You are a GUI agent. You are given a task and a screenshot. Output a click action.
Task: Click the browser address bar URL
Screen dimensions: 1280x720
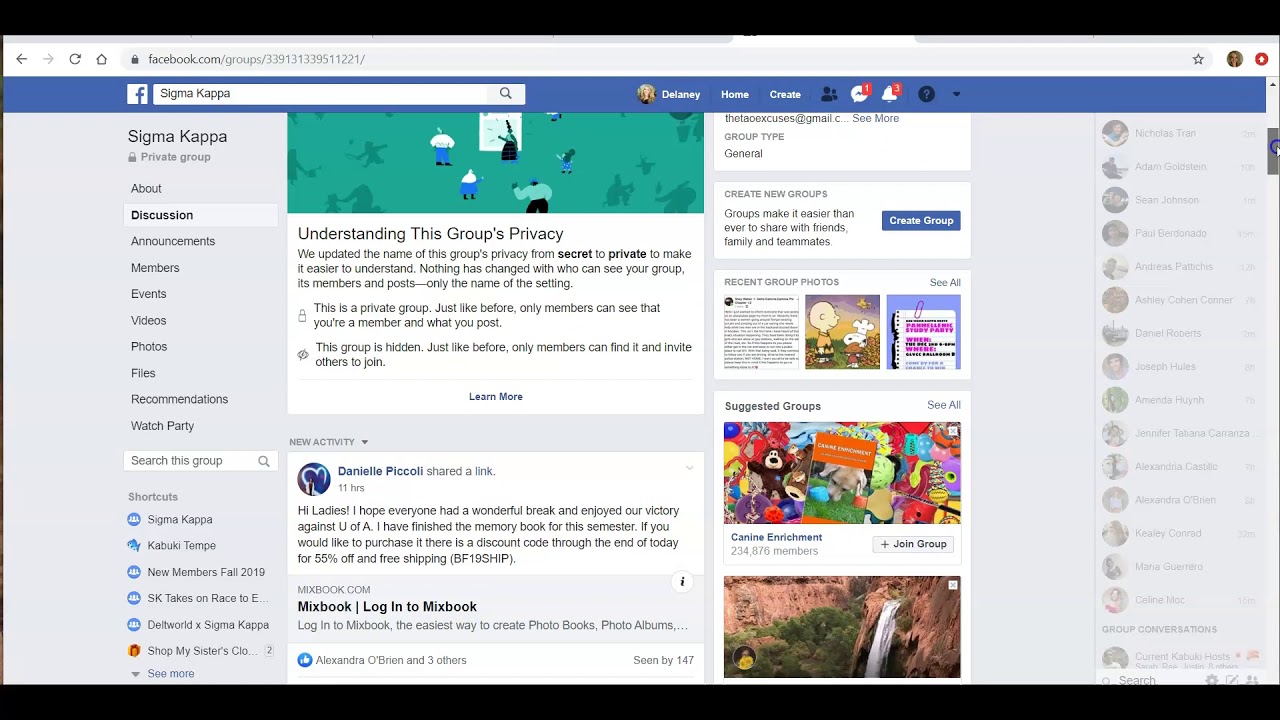point(256,59)
